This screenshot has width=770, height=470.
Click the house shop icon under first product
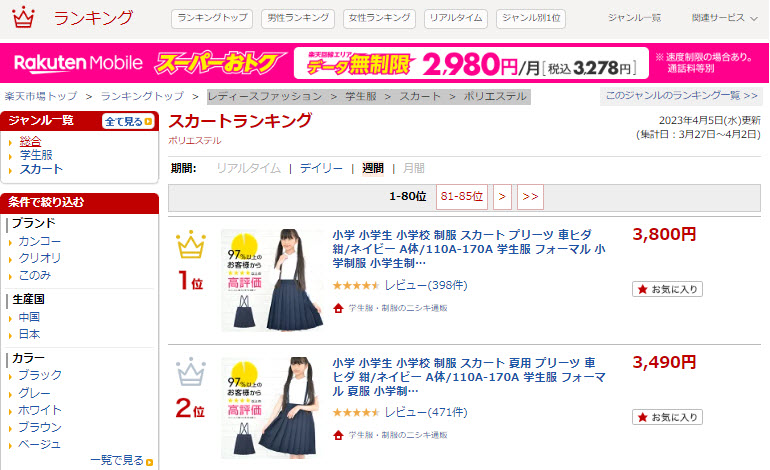tap(338, 308)
